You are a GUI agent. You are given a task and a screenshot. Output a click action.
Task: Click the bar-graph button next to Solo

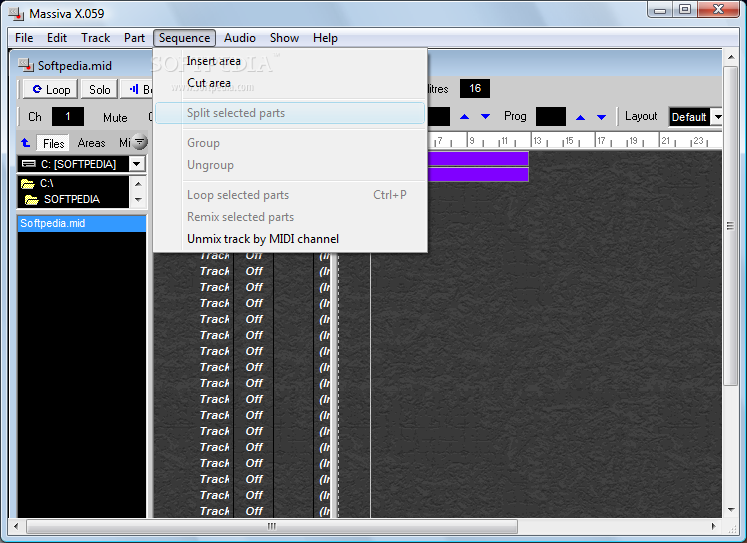137,90
